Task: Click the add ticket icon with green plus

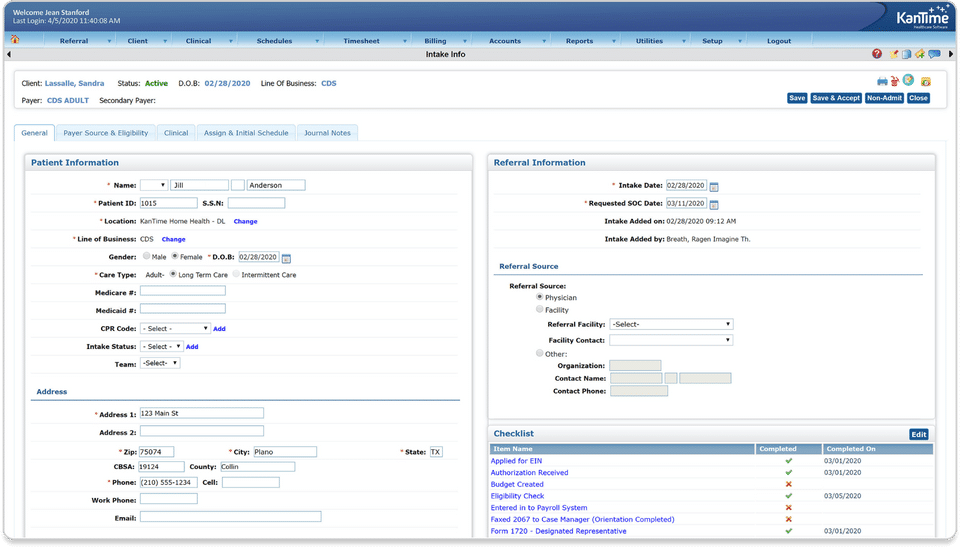Action: tap(920, 54)
